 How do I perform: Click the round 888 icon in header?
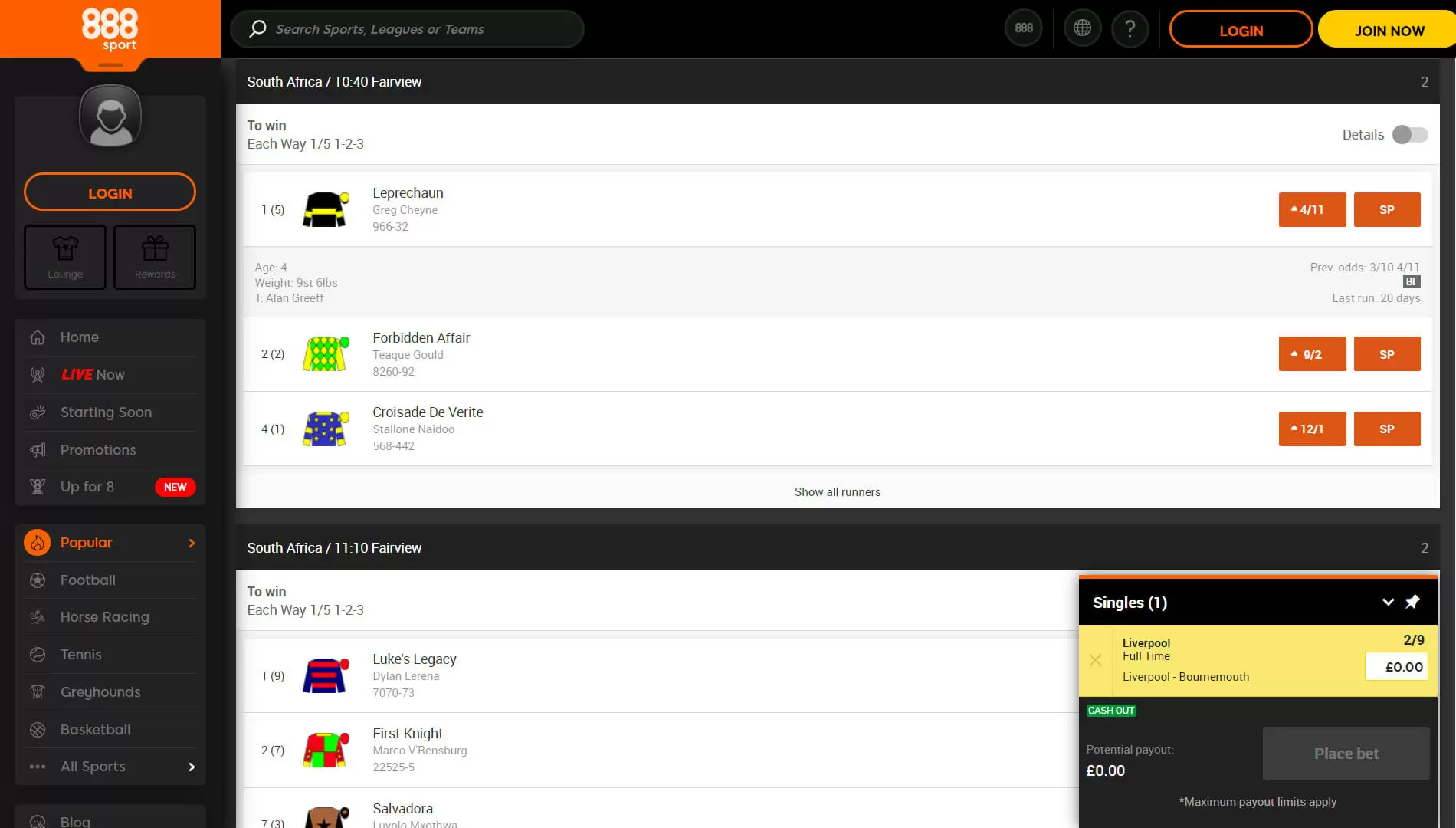(1024, 28)
